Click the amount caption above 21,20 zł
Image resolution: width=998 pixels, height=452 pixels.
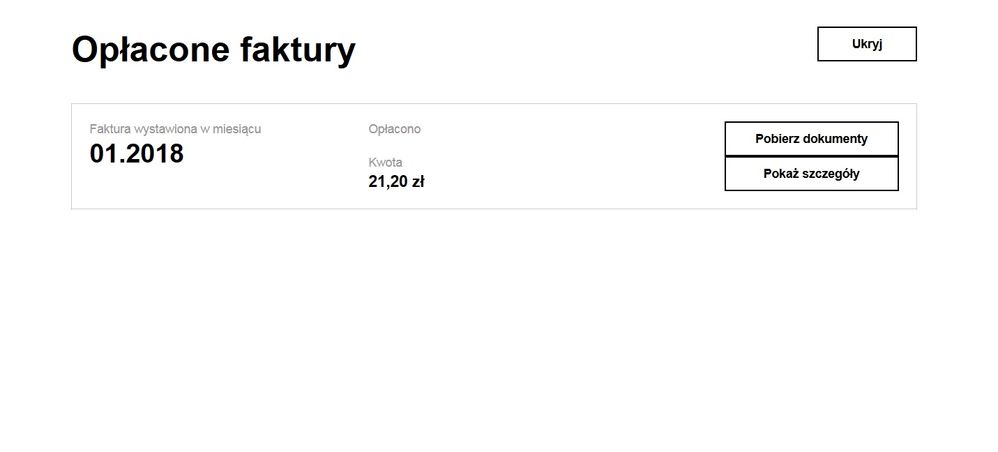tap(385, 162)
